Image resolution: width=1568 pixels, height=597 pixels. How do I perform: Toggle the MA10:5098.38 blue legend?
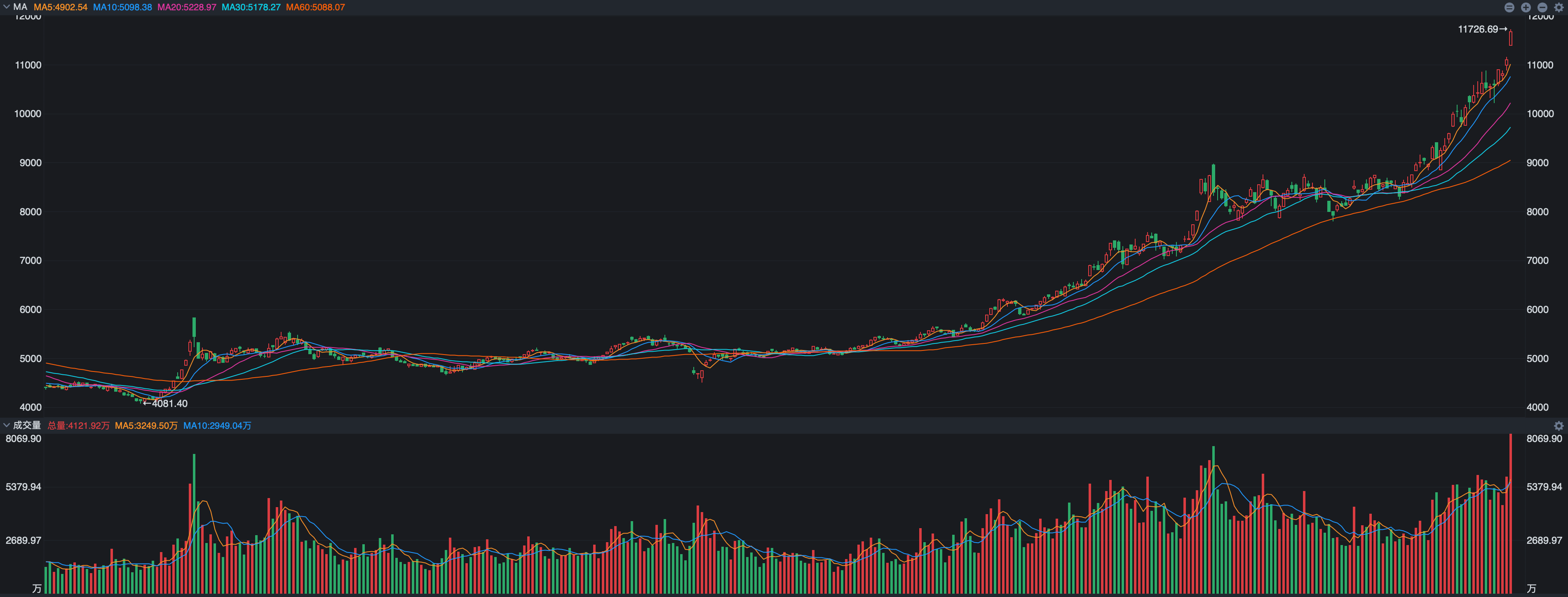point(122,7)
